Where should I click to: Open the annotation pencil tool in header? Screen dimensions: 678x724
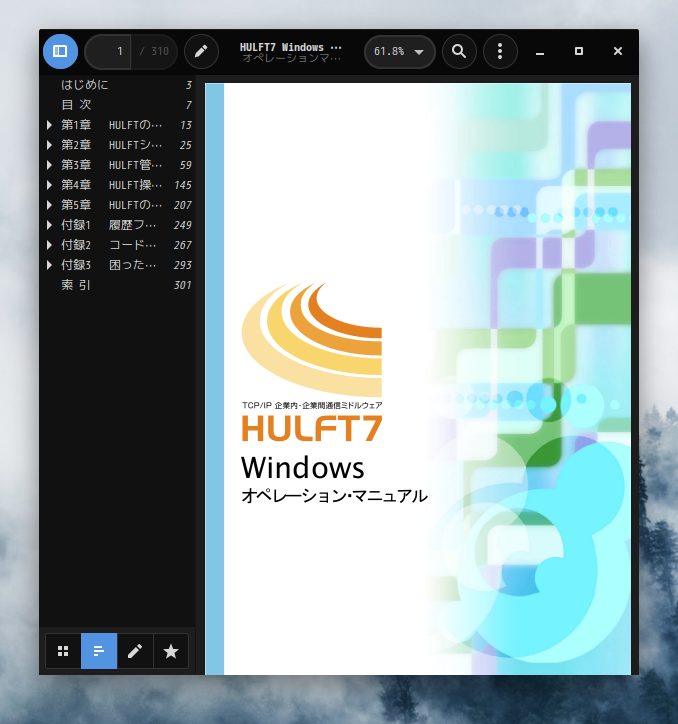coord(201,51)
